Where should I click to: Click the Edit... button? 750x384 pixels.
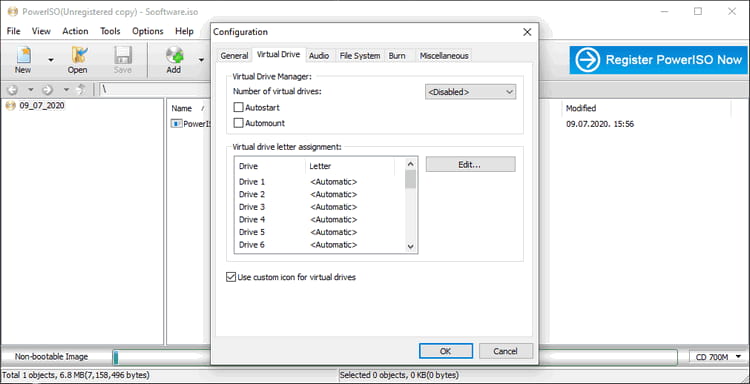[470, 165]
